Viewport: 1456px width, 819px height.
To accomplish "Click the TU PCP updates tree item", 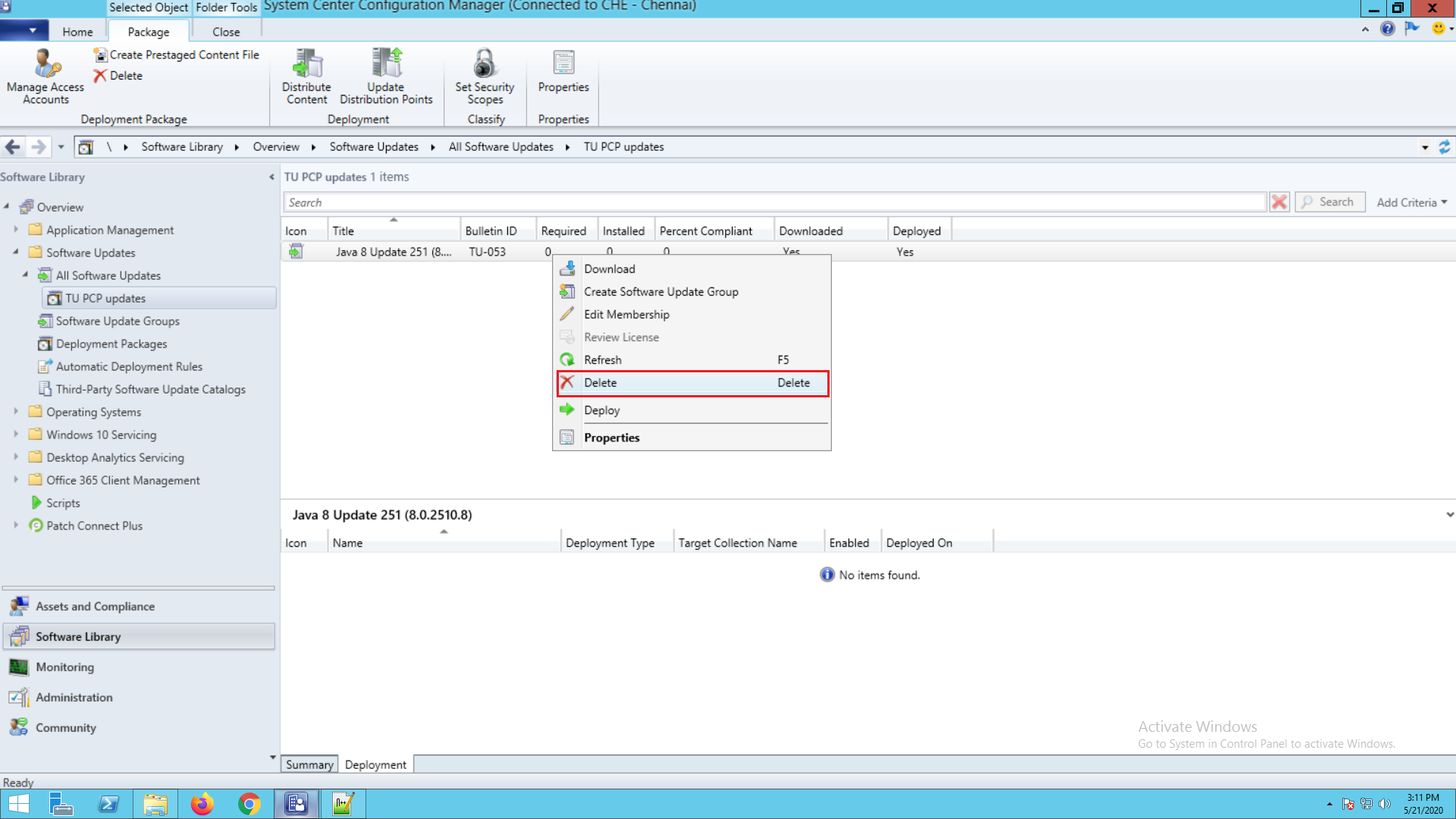I will click(105, 297).
